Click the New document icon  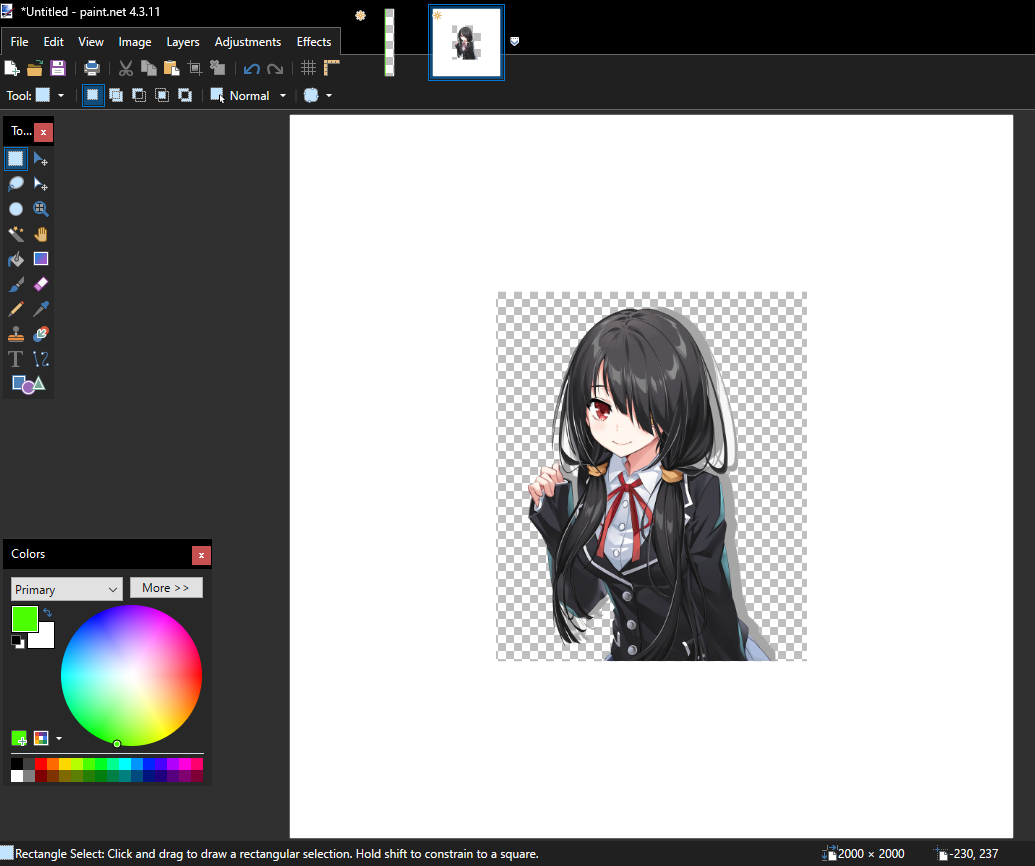[11, 68]
